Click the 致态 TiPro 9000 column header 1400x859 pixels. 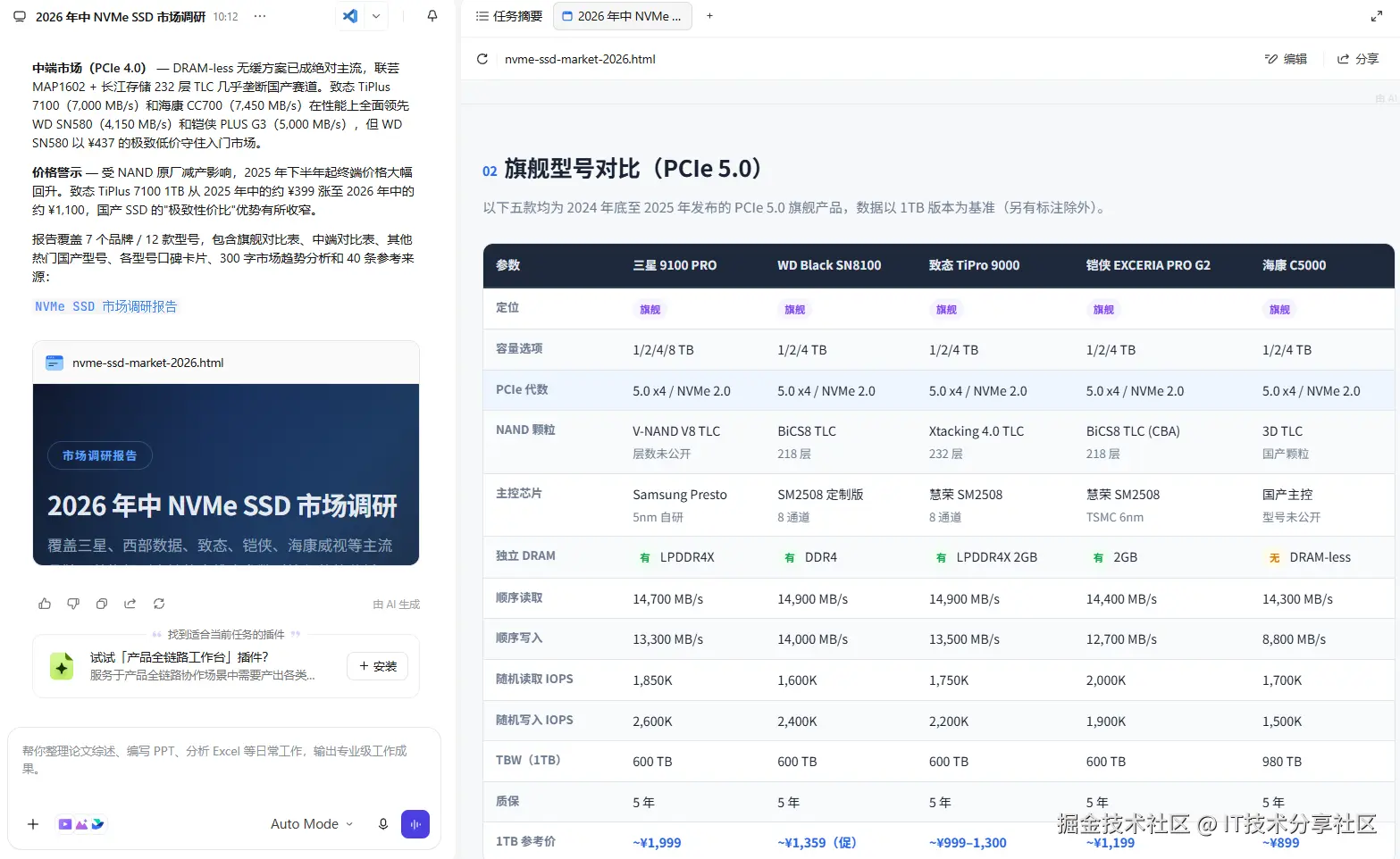pyautogui.click(x=974, y=265)
